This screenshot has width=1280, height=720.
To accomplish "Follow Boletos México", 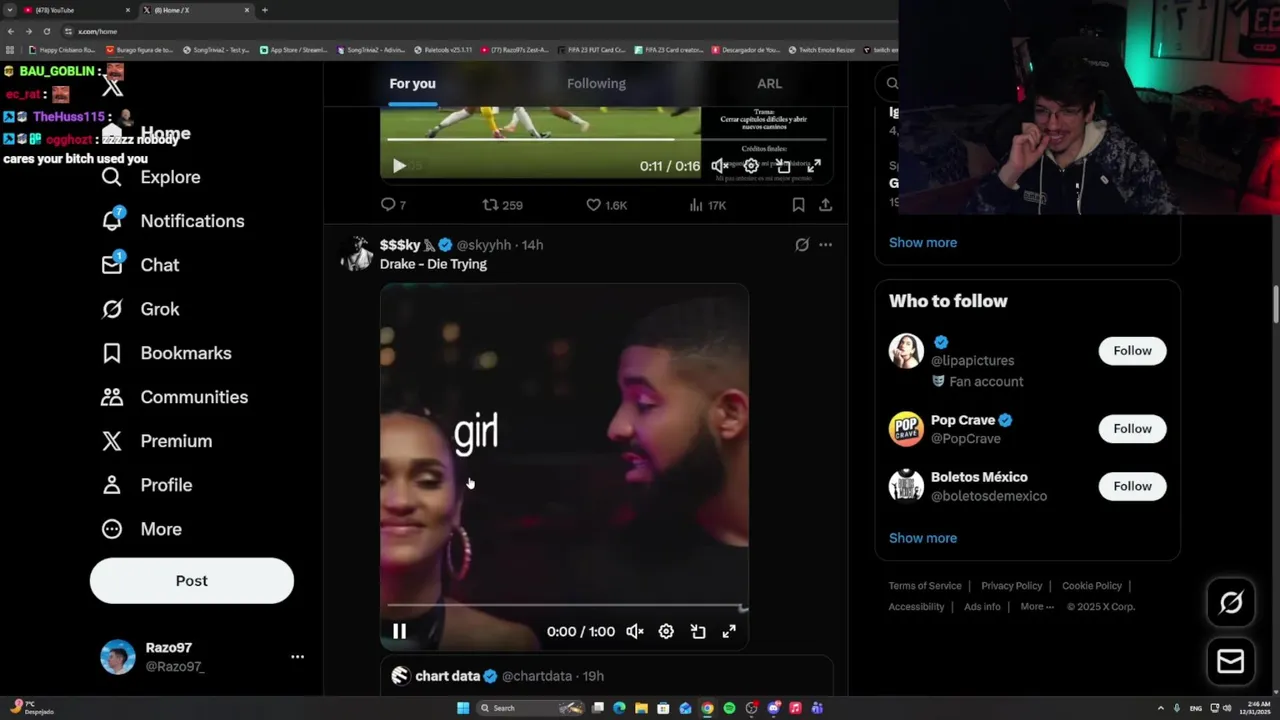I will point(1132,486).
